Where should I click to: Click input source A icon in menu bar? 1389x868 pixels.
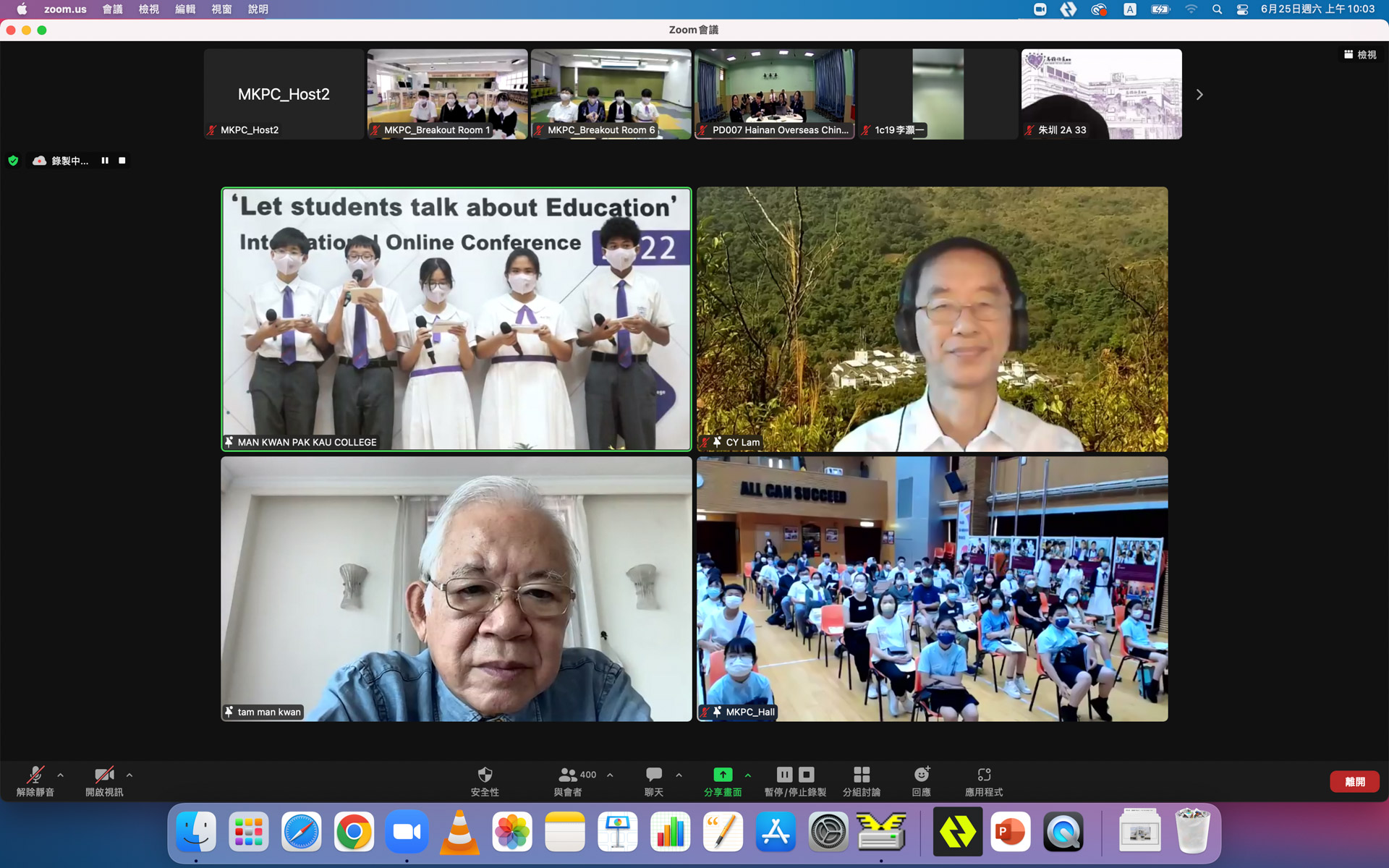click(x=1129, y=9)
